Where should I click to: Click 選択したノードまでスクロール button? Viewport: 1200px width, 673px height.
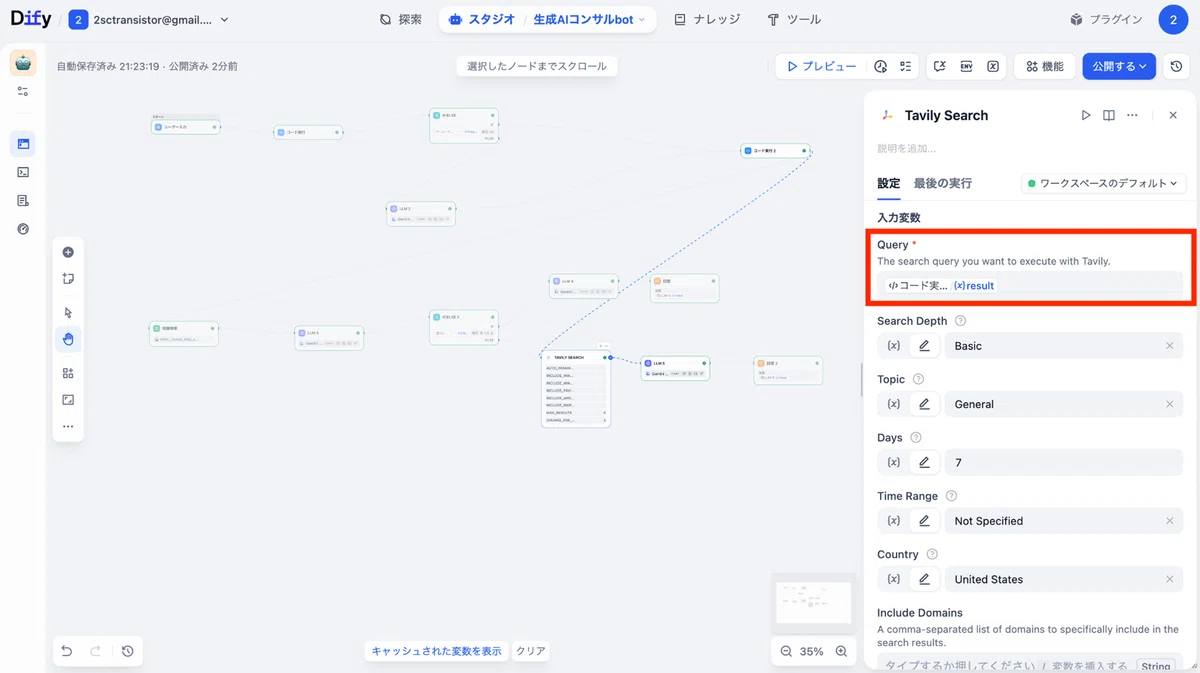[x=537, y=66]
